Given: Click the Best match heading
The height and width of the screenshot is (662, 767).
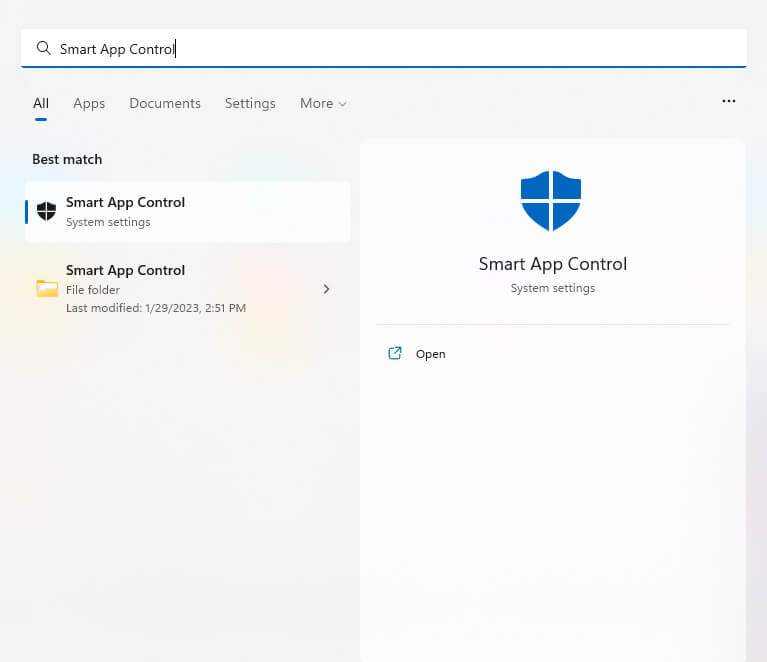Looking at the screenshot, I should (x=67, y=159).
